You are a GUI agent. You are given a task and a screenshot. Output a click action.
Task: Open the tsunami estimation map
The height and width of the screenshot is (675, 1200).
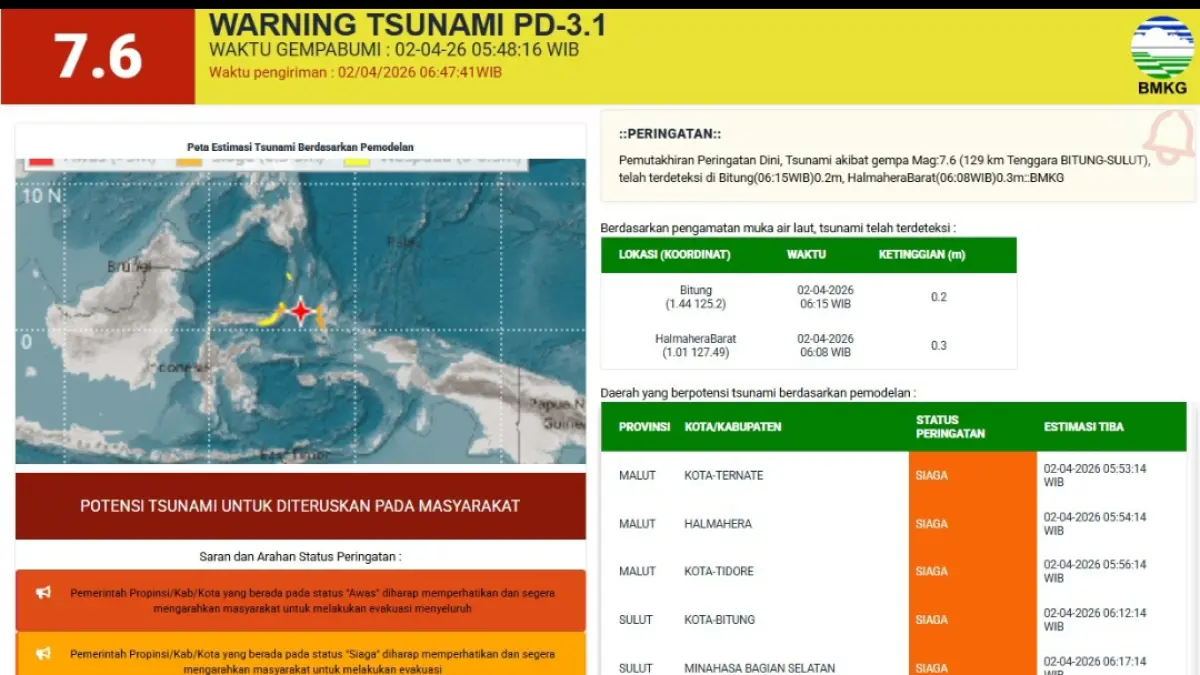[301, 310]
